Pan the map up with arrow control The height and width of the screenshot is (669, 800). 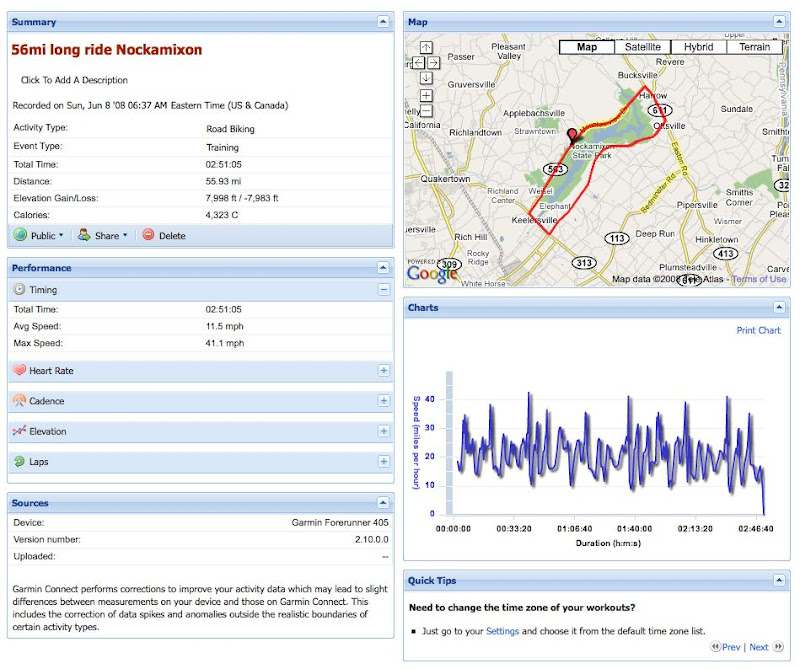(426, 47)
